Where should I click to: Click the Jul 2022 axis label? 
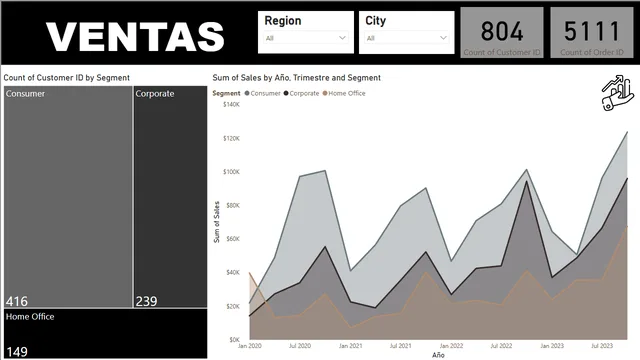[501, 346]
